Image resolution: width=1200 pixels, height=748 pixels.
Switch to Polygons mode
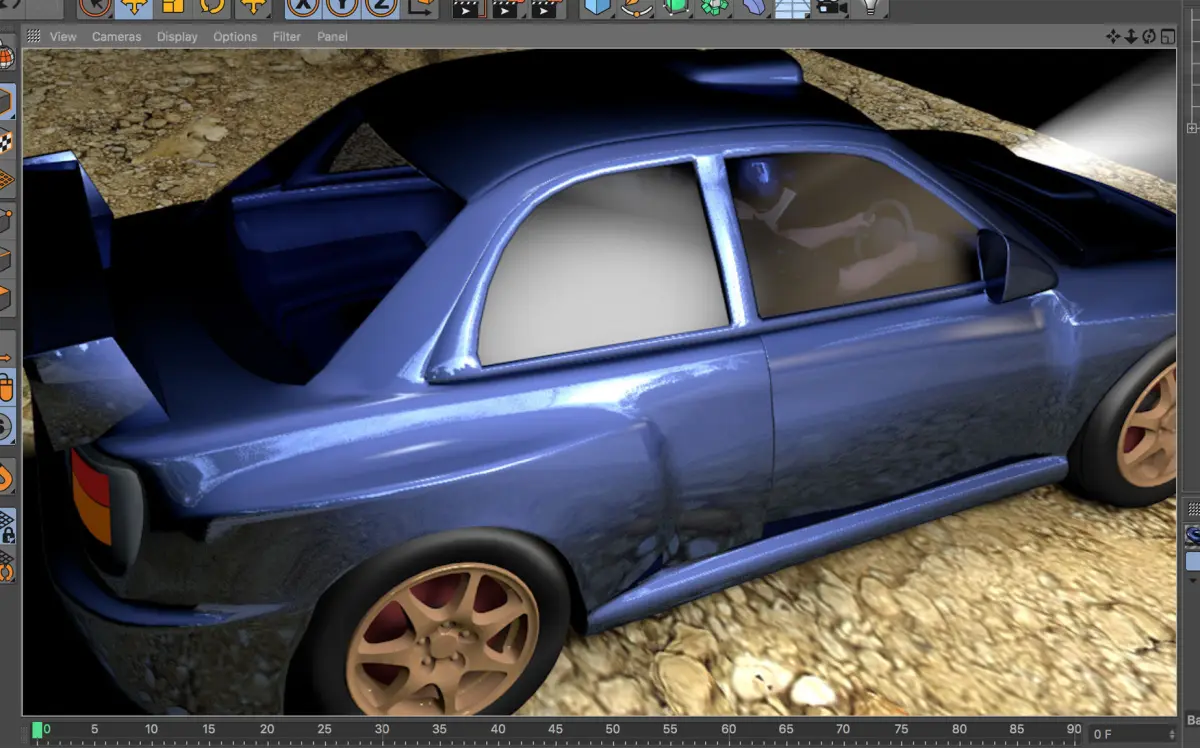tap(6, 298)
